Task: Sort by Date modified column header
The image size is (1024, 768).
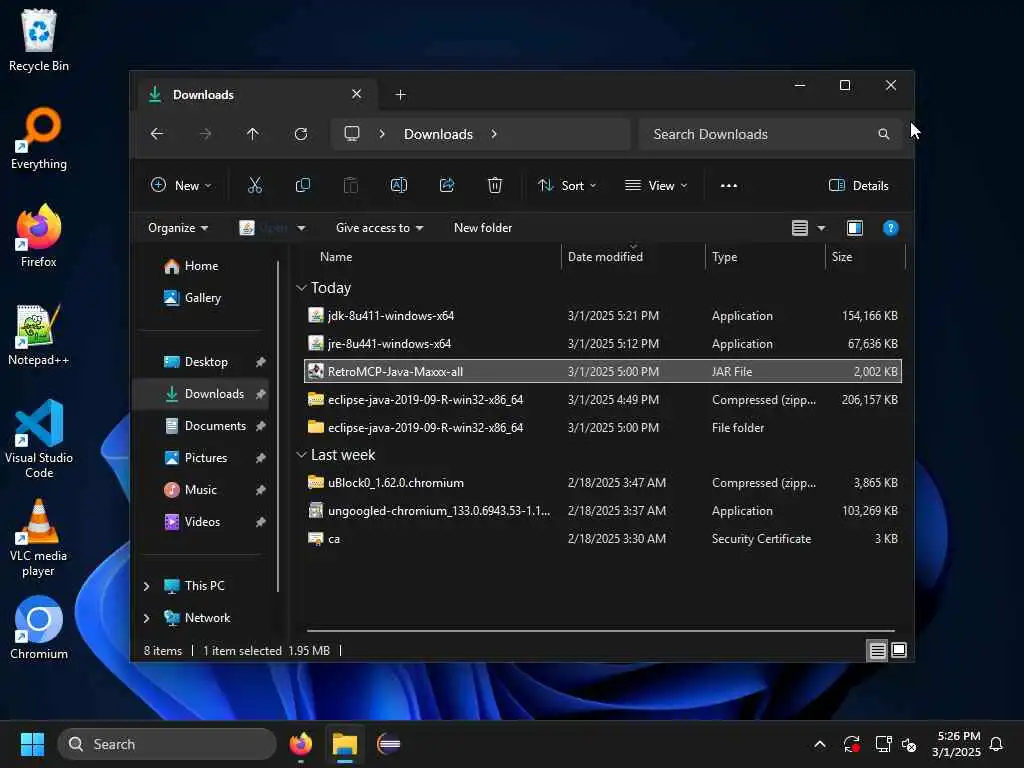Action: 605,257
